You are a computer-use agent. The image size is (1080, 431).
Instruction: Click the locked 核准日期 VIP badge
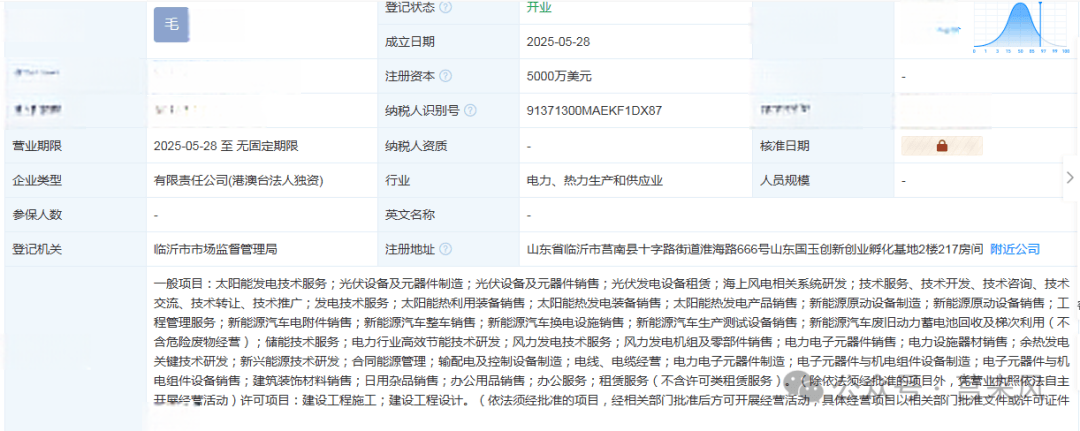pyautogui.click(x=942, y=146)
